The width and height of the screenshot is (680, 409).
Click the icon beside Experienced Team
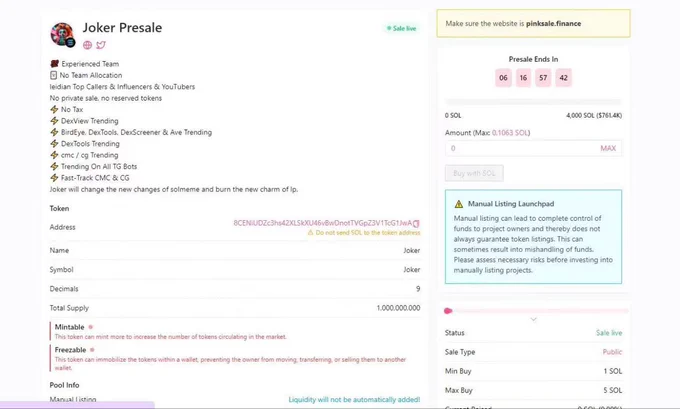point(54,64)
